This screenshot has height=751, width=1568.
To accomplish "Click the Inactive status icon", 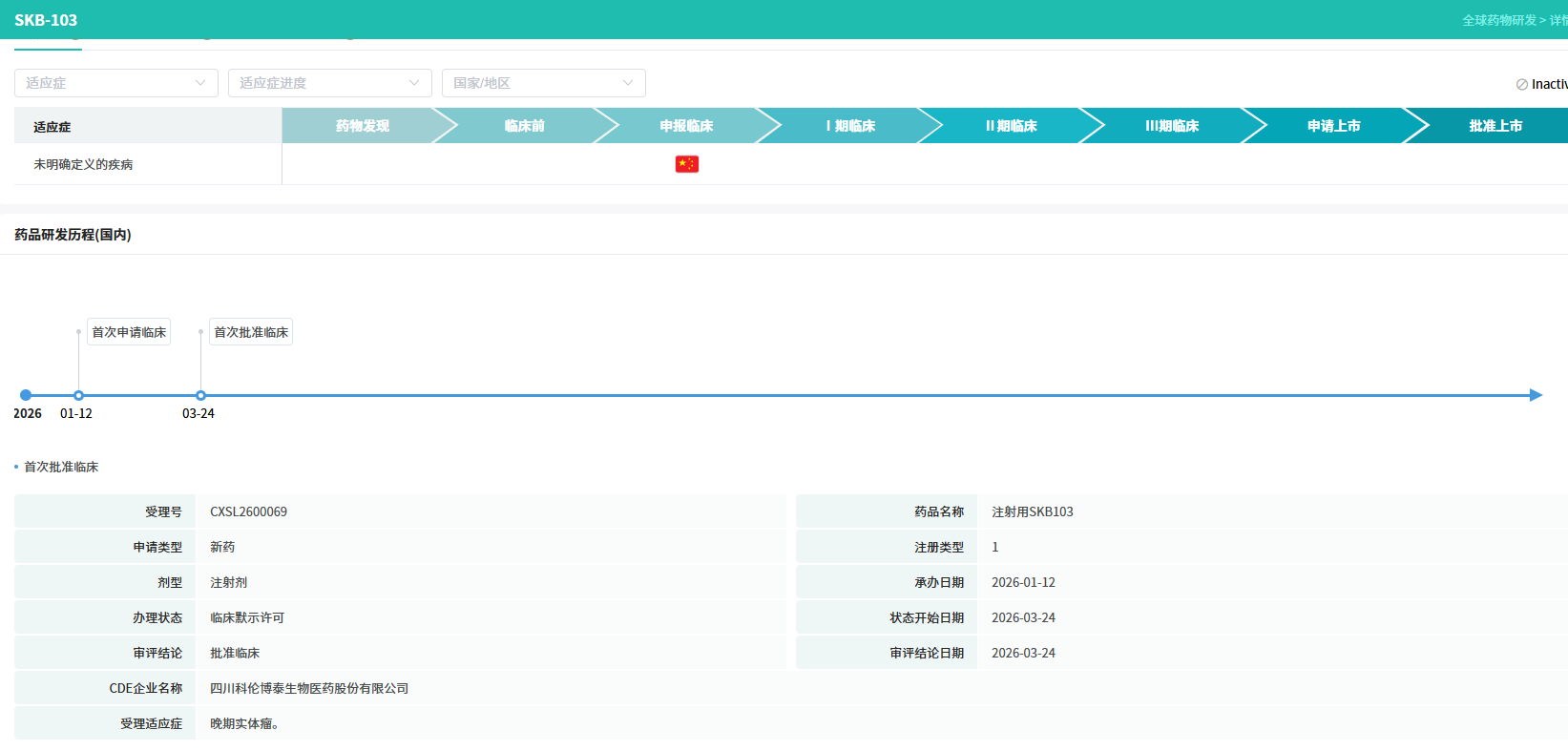I will (1522, 85).
